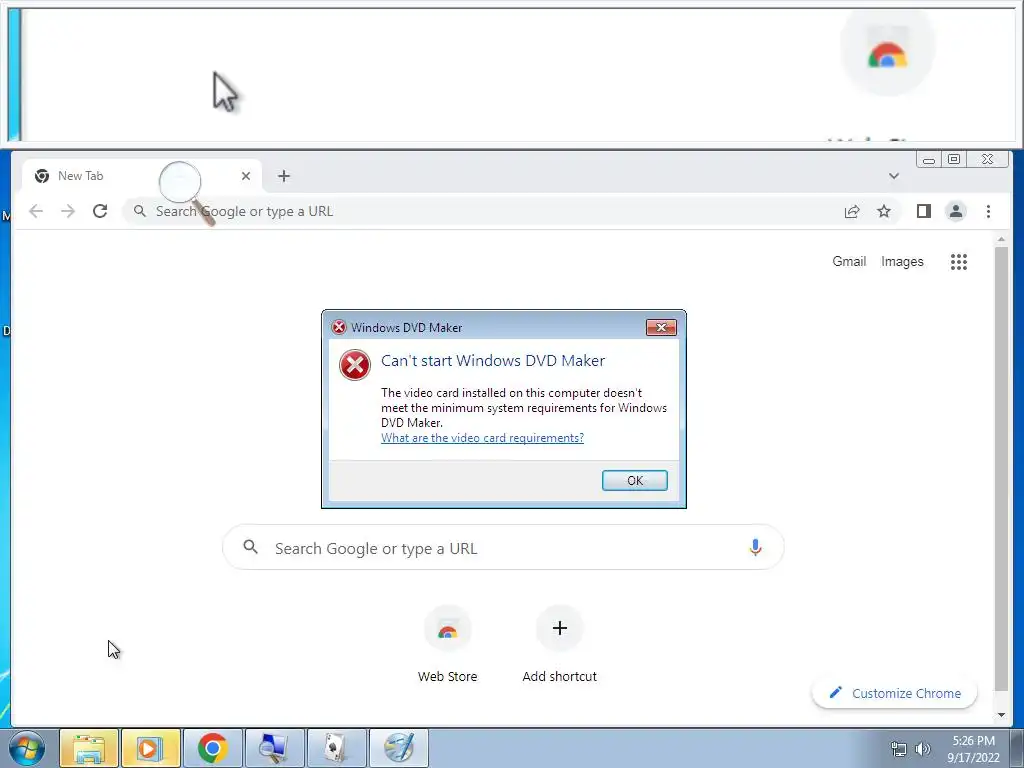Viewport: 1024px width, 768px height.
Task: Click the Magnifier magnifying glass icon
Action: (186, 192)
